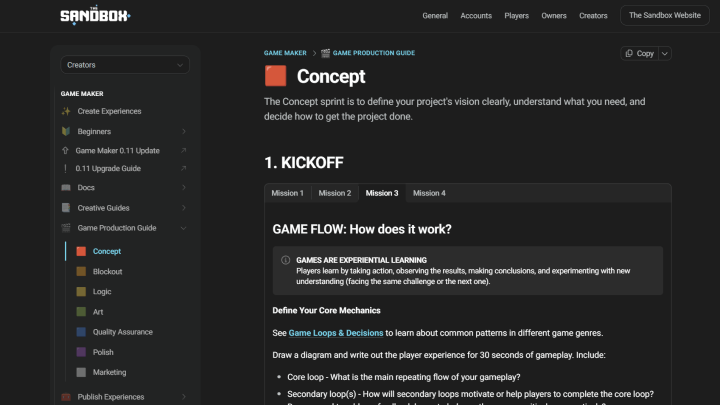The image size is (720, 405).
Task: Click the 'GAME FLOW: How does it work?' heading
Action: coord(362,229)
